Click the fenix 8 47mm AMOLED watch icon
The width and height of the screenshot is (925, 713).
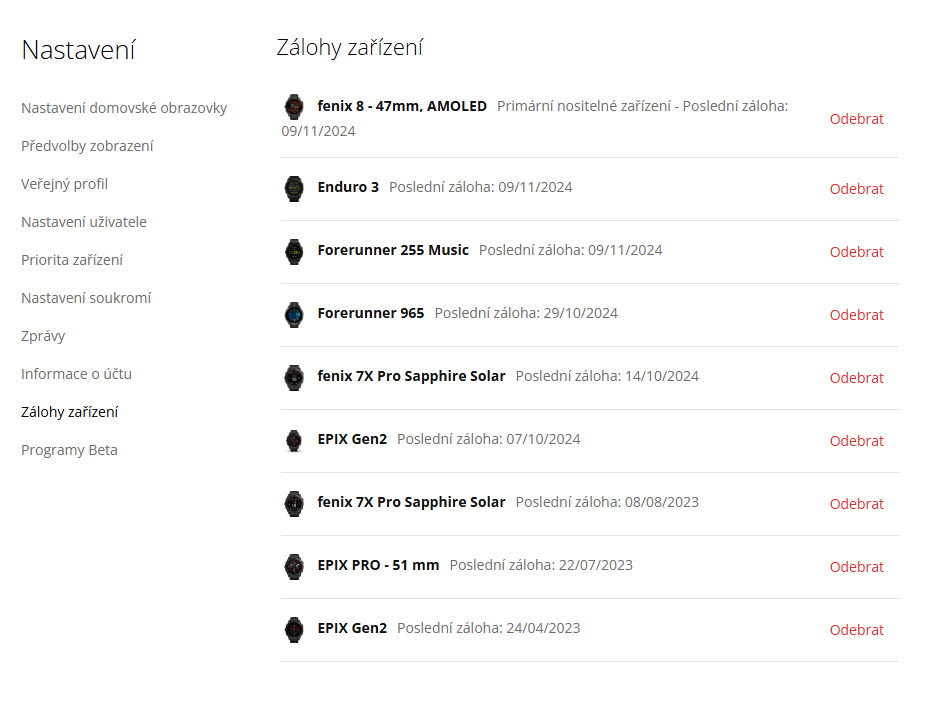294,107
